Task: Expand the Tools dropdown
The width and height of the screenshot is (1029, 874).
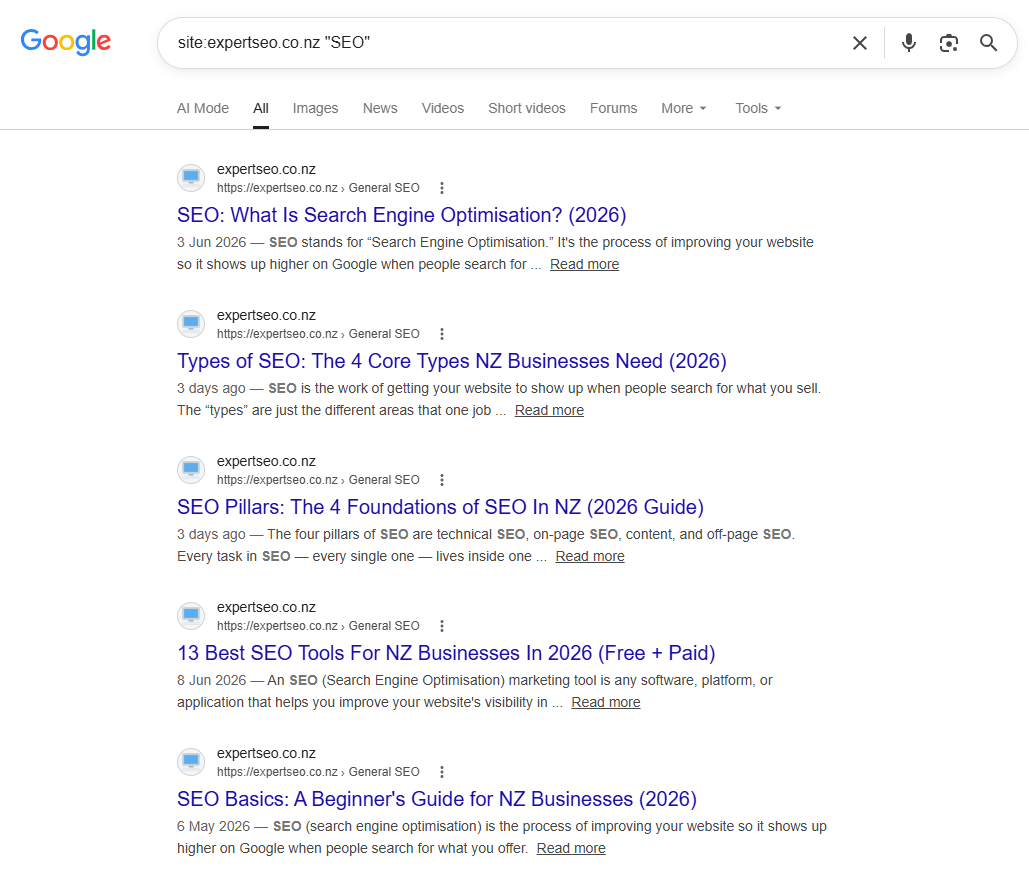Action: pos(758,108)
